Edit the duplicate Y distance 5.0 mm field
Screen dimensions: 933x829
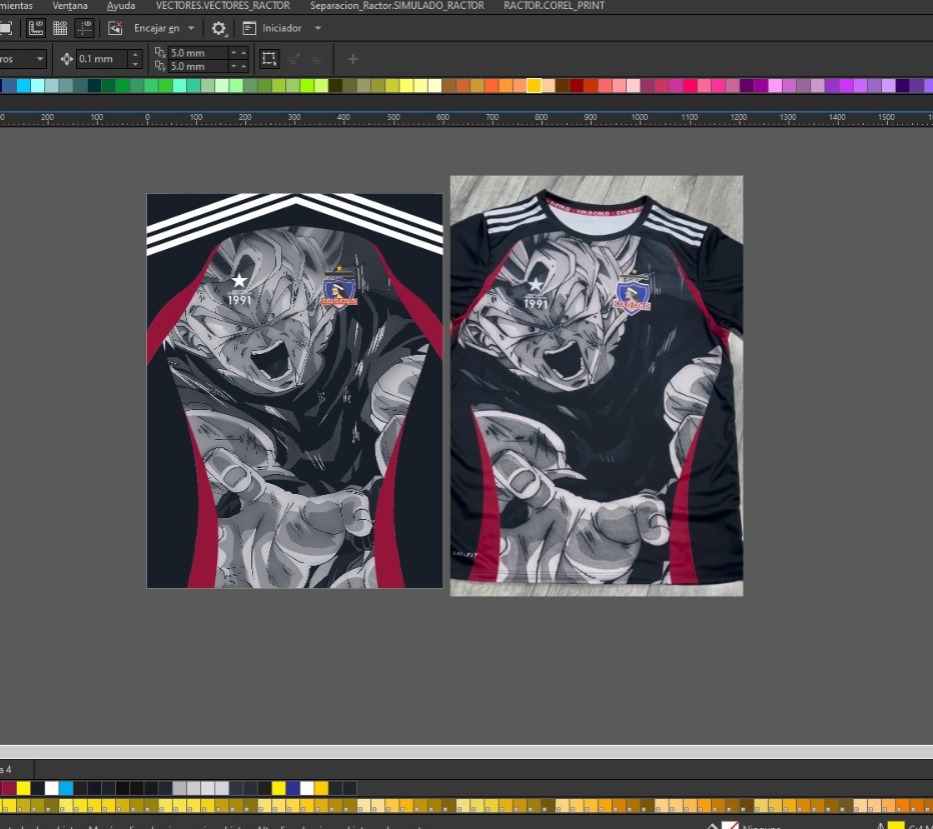click(x=198, y=66)
